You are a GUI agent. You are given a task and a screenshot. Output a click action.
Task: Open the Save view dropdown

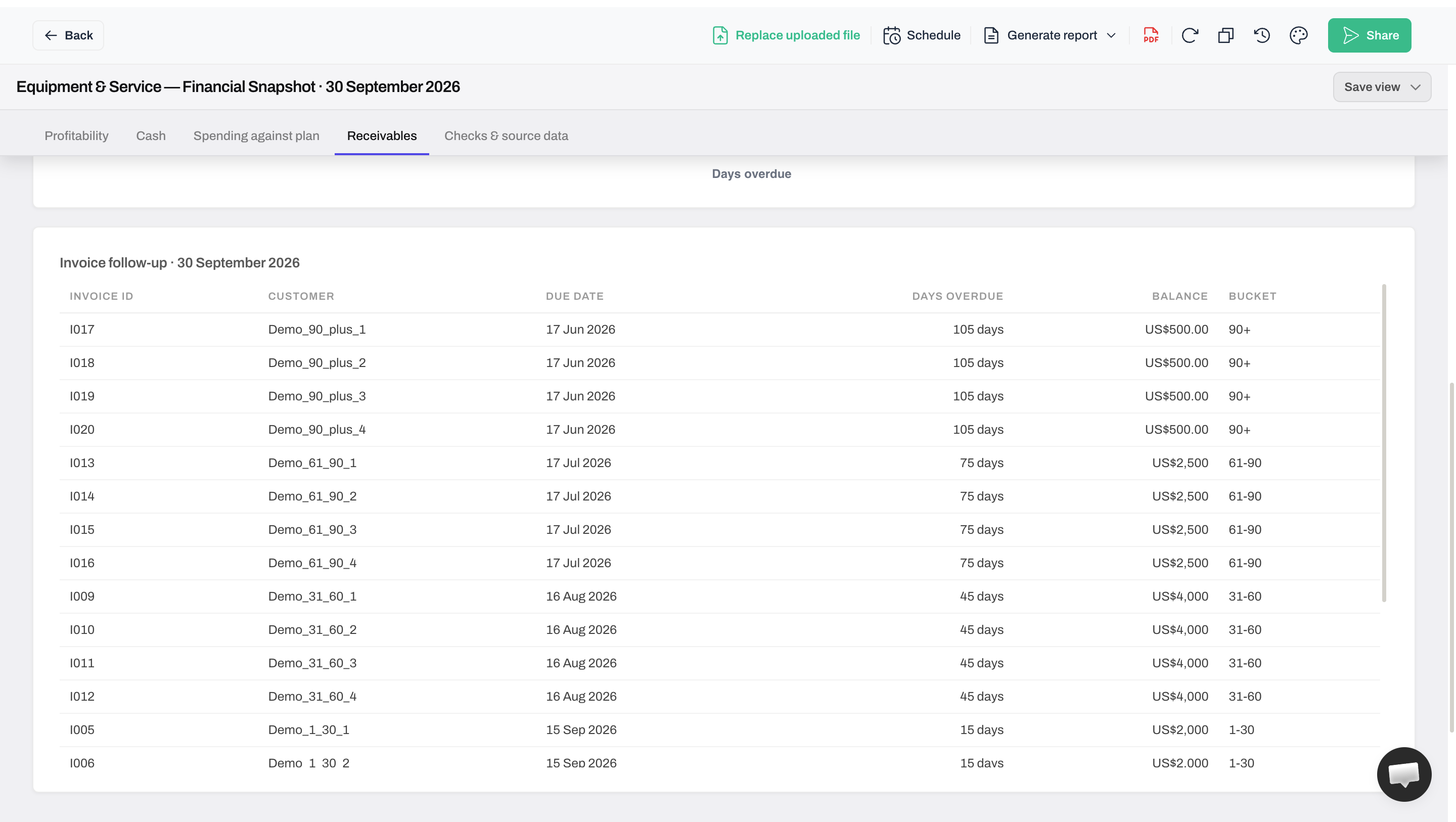tap(1382, 87)
